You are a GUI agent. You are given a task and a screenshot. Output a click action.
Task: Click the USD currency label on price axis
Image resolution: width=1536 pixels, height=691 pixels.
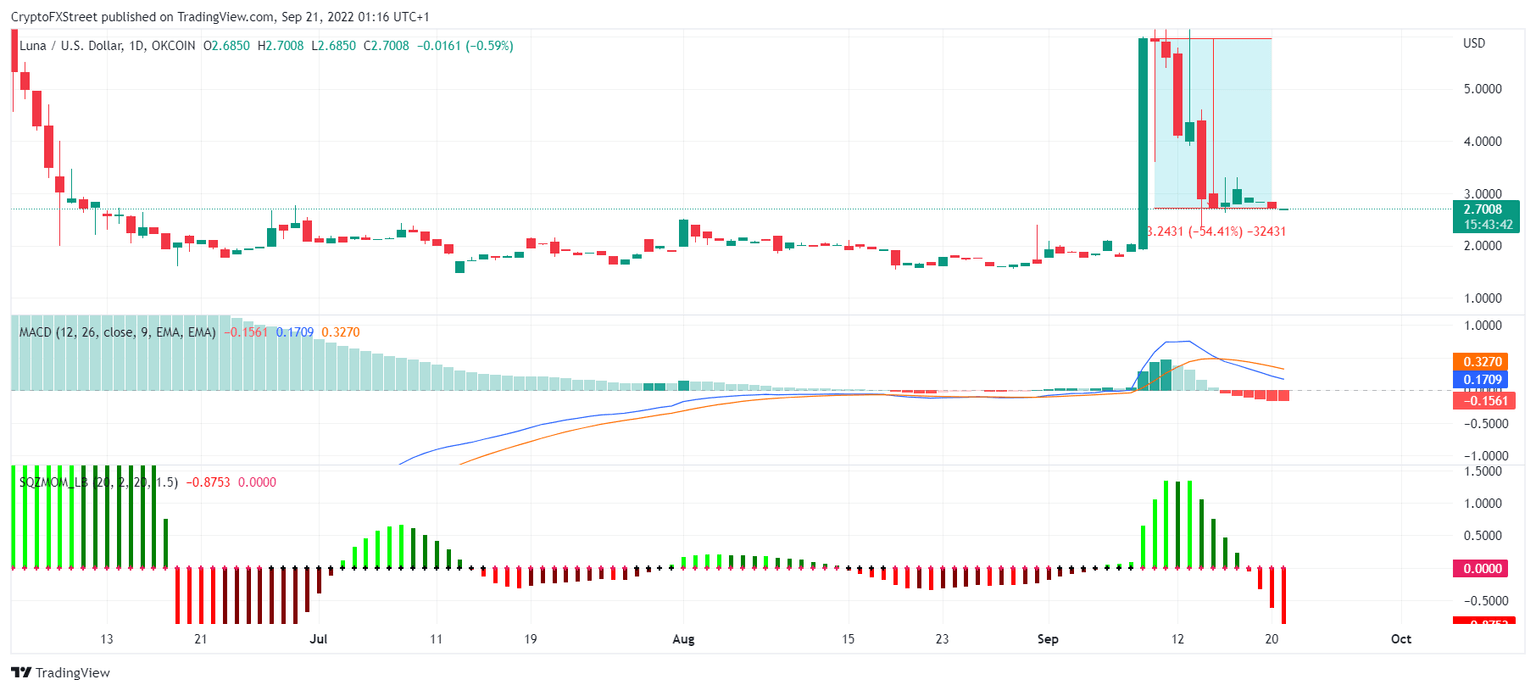point(1474,44)
